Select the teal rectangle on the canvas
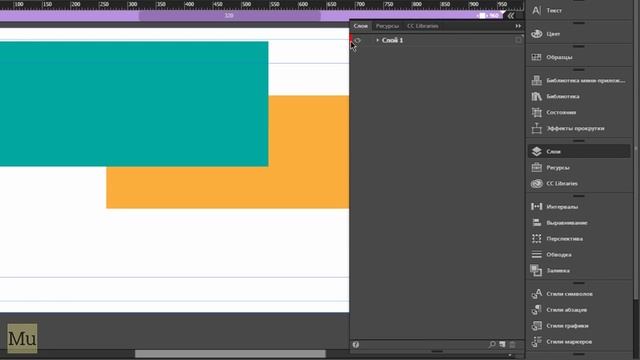The width and height of the screenshot is (640, 360). coord(134,104)
